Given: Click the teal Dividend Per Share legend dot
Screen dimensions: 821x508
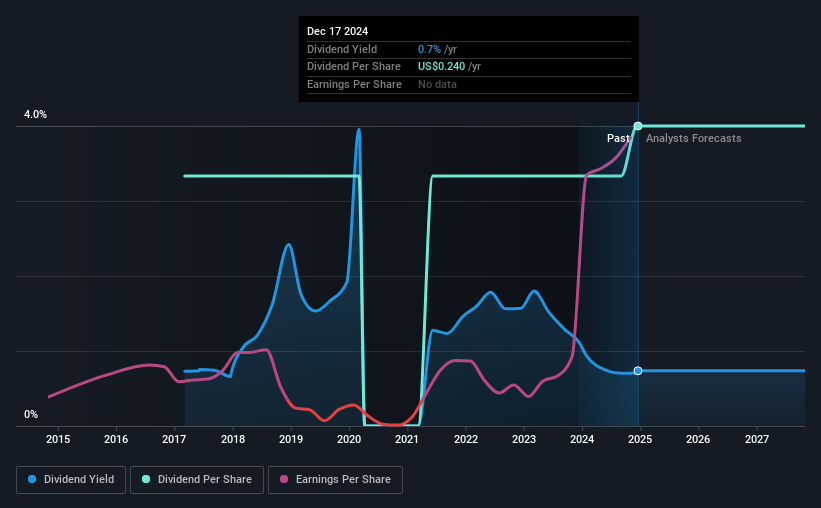Looking at the screenshot, I should [x=146, y=479].
